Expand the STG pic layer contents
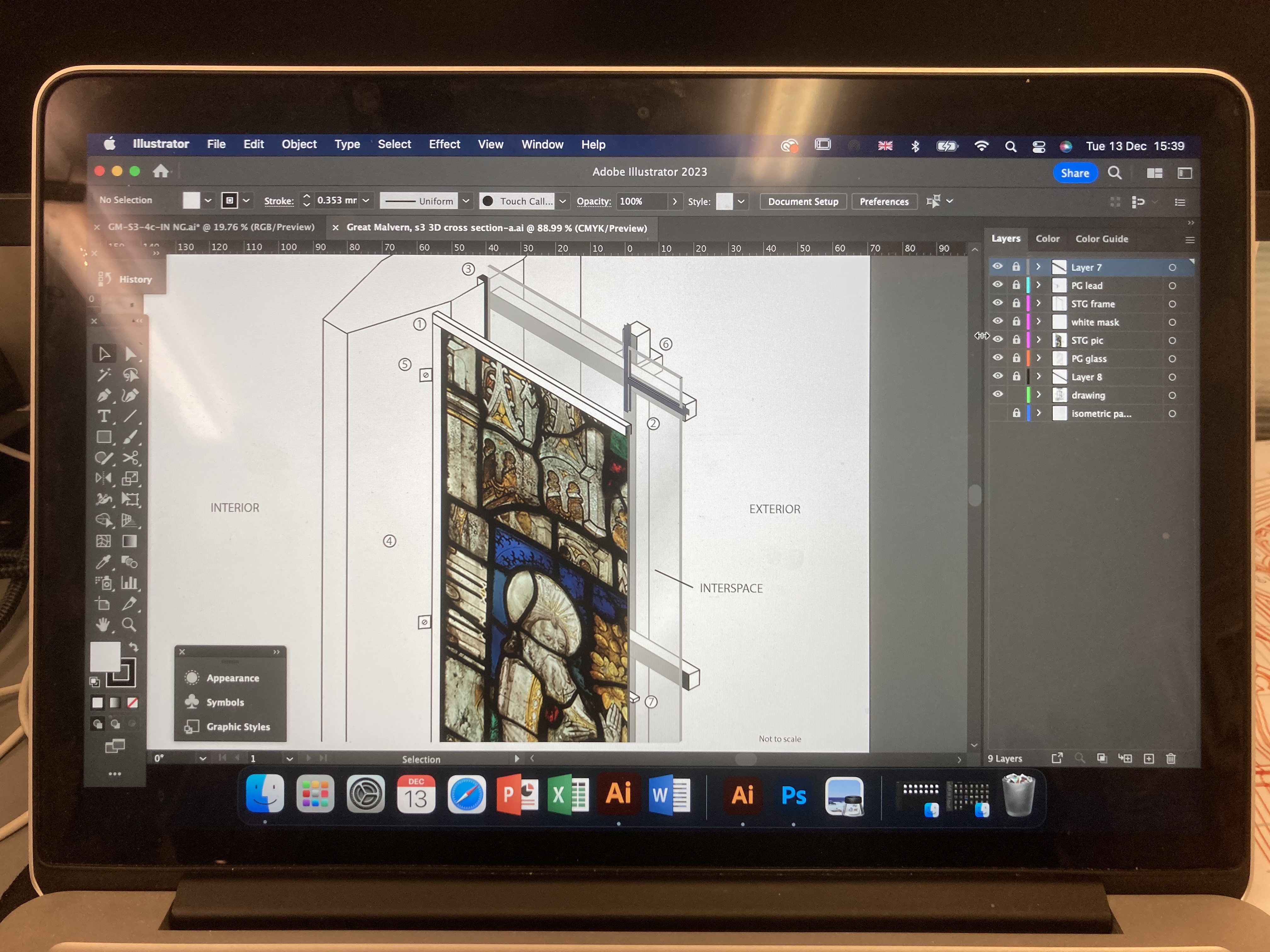Viewport: 1270px width, 952px height. pos(1038,340)
